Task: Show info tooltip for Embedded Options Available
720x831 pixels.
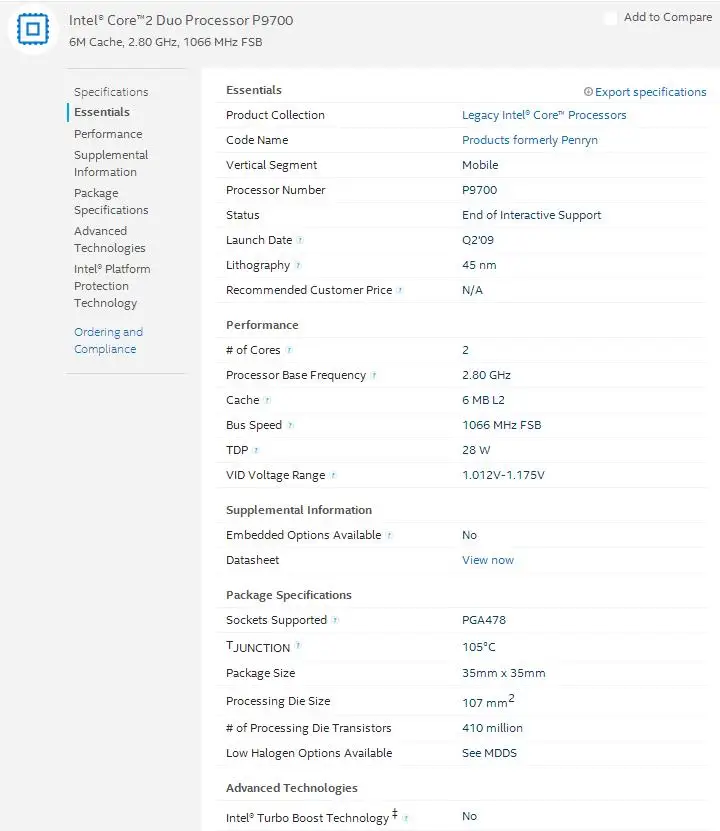Action: [x=389, y=535]
